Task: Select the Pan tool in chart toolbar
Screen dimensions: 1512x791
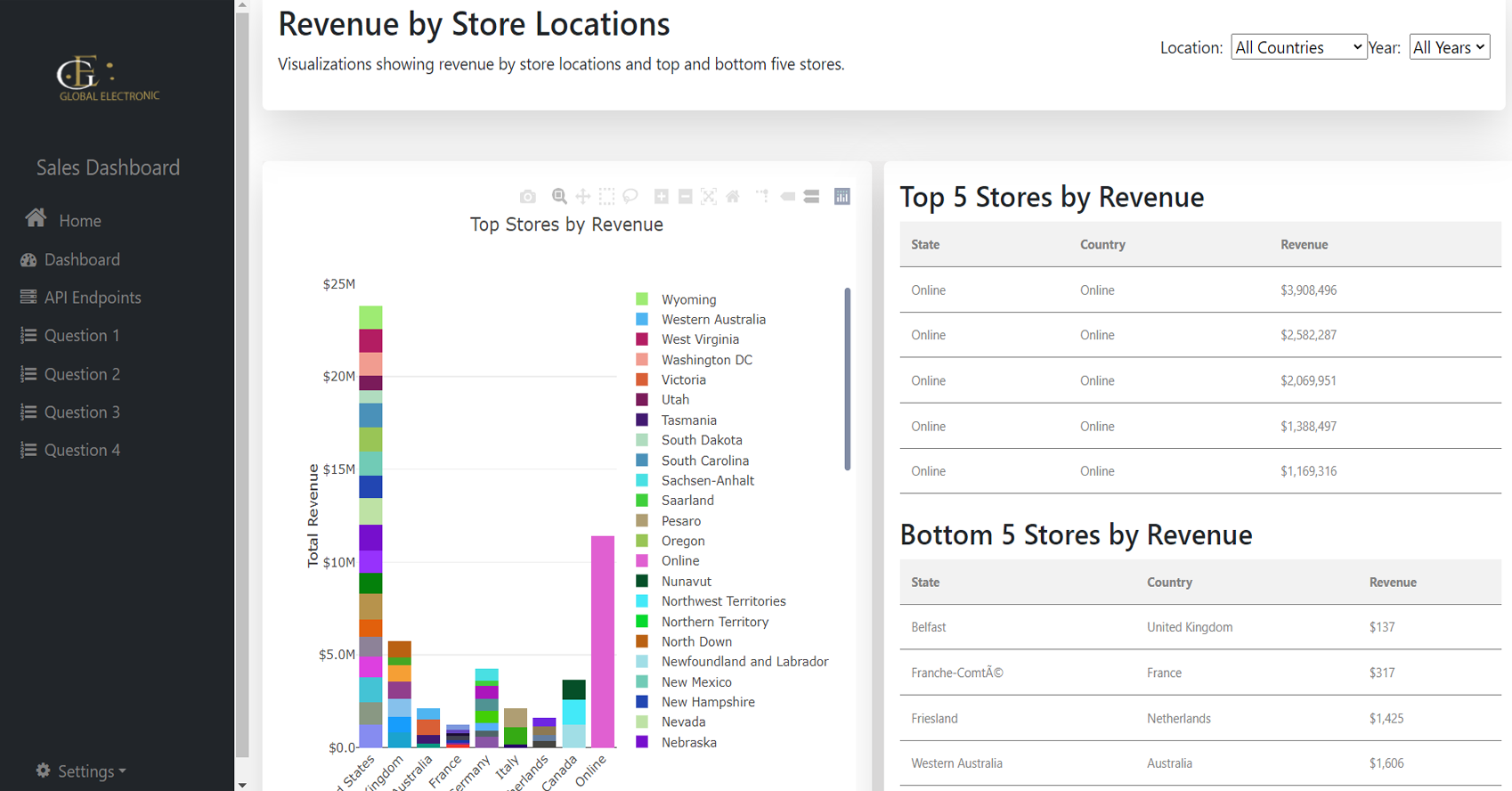Action: pos(583,197)
